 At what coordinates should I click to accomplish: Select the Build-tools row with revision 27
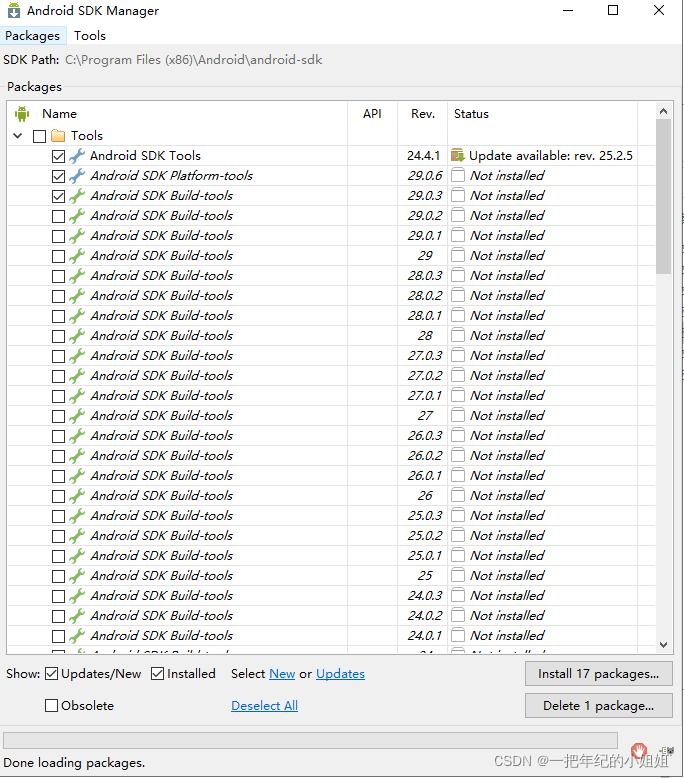tap(331, 416)
